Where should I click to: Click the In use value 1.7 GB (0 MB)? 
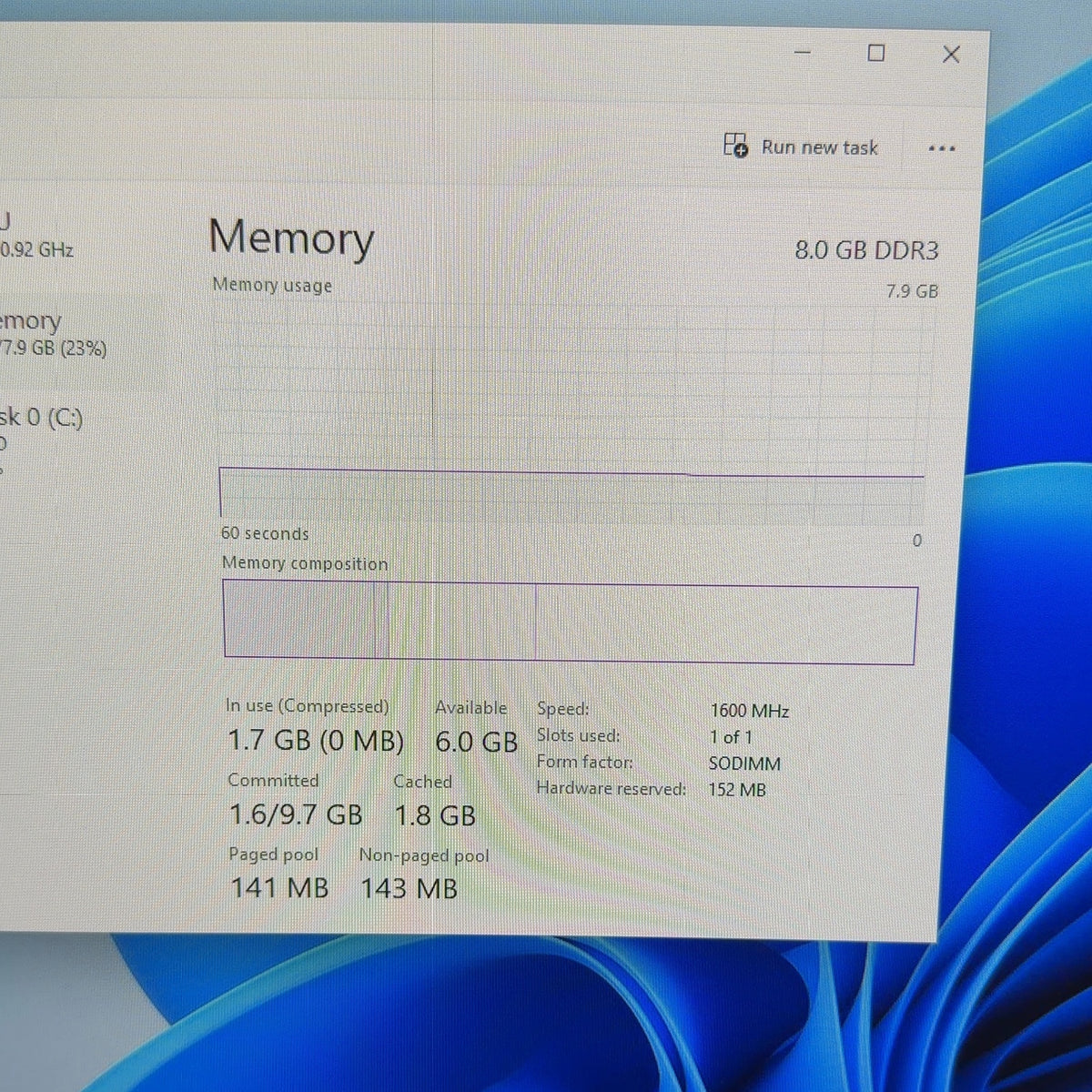point(315,741)
